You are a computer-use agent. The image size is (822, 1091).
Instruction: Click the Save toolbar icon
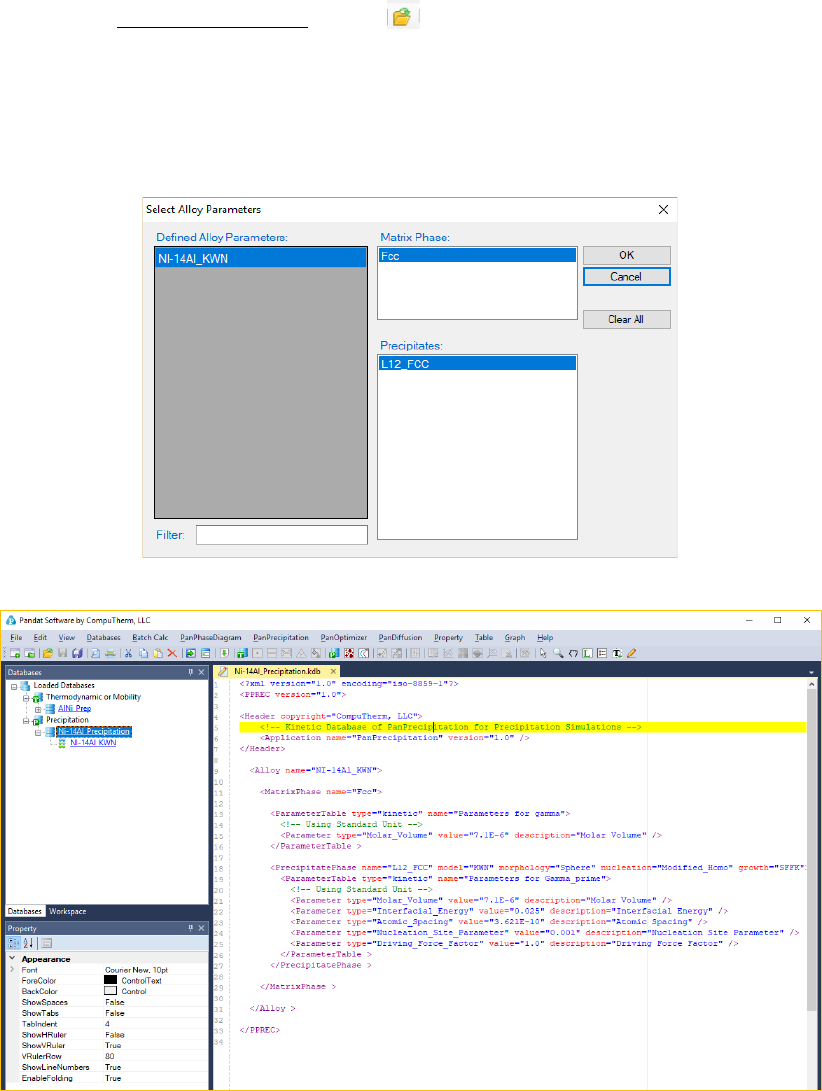click(x=63, y=653)
